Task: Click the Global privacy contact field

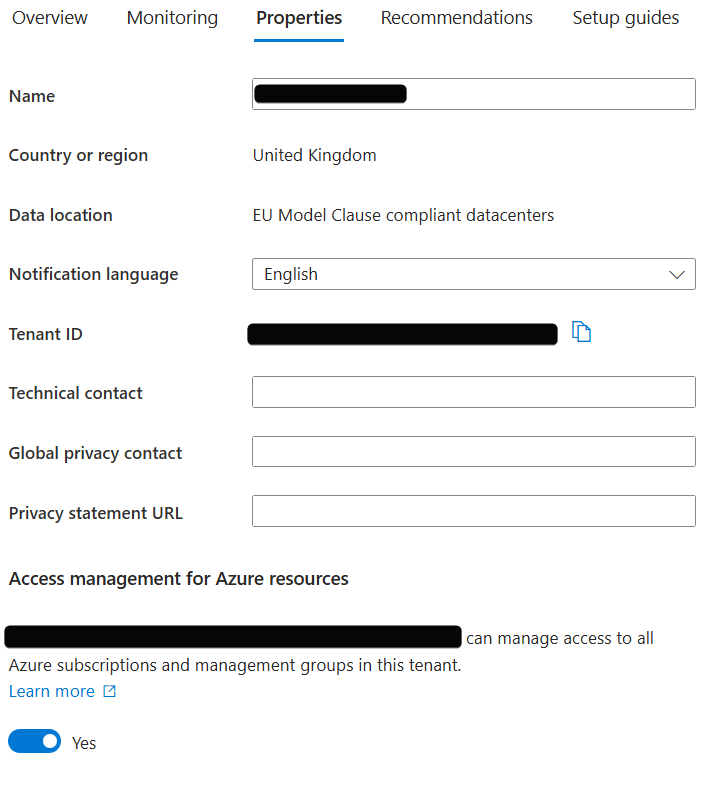Action: pos(473,452)
